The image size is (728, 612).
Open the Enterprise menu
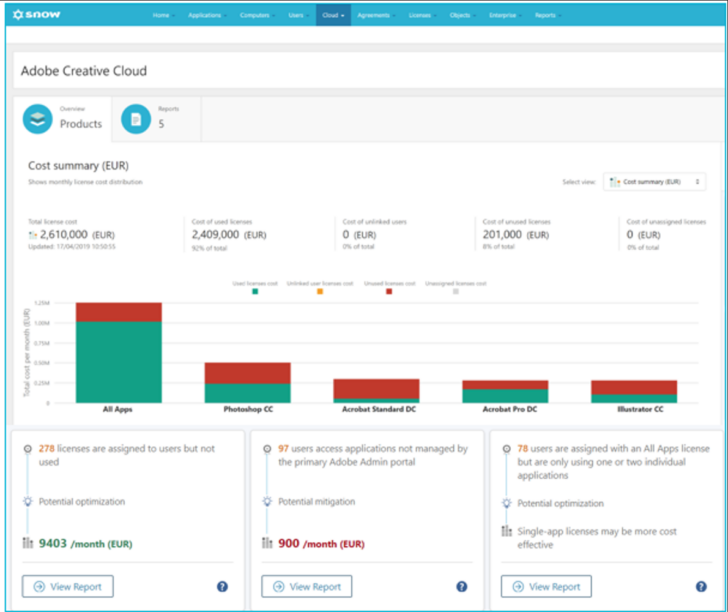[x=505, y=15]
